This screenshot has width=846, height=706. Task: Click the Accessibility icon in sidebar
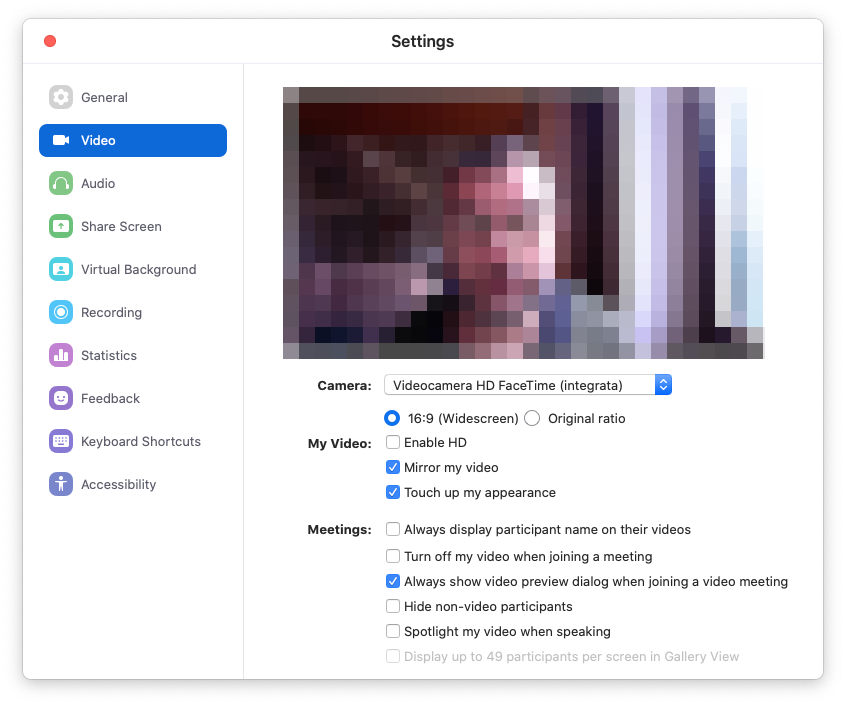(61, 484)
